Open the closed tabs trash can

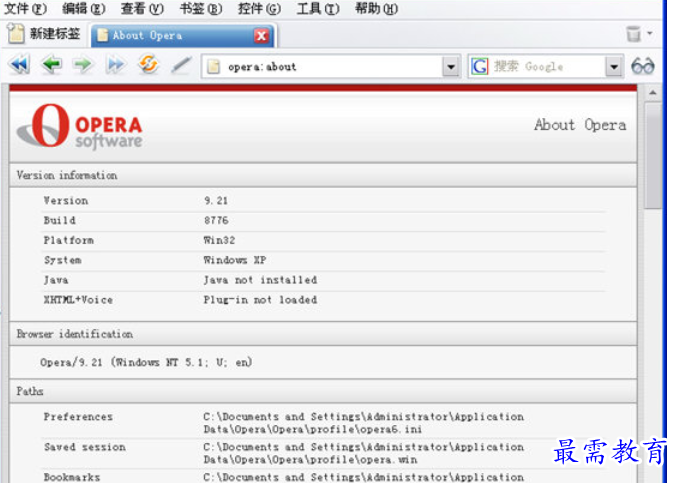click(633, 34)
